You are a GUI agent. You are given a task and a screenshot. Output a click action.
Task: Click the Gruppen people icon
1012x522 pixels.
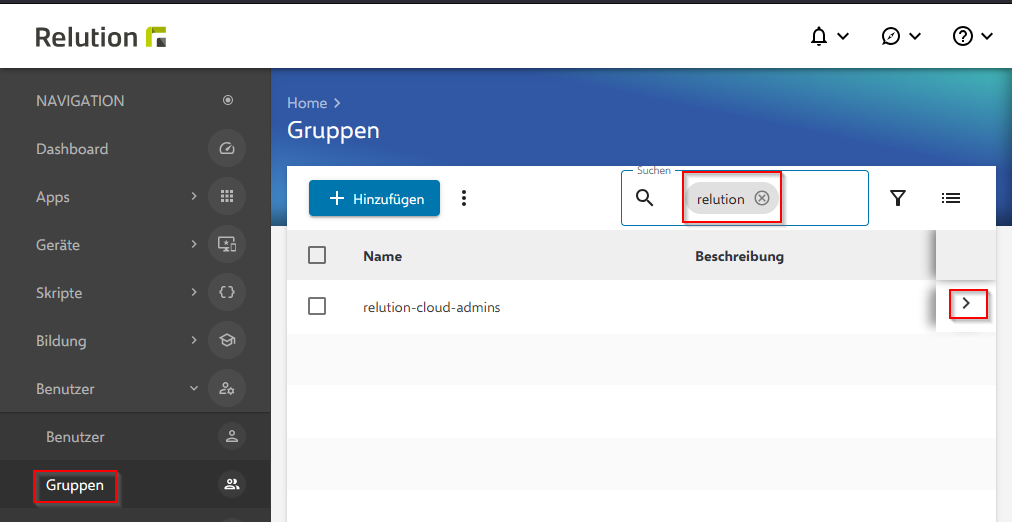tap(232, 485)
